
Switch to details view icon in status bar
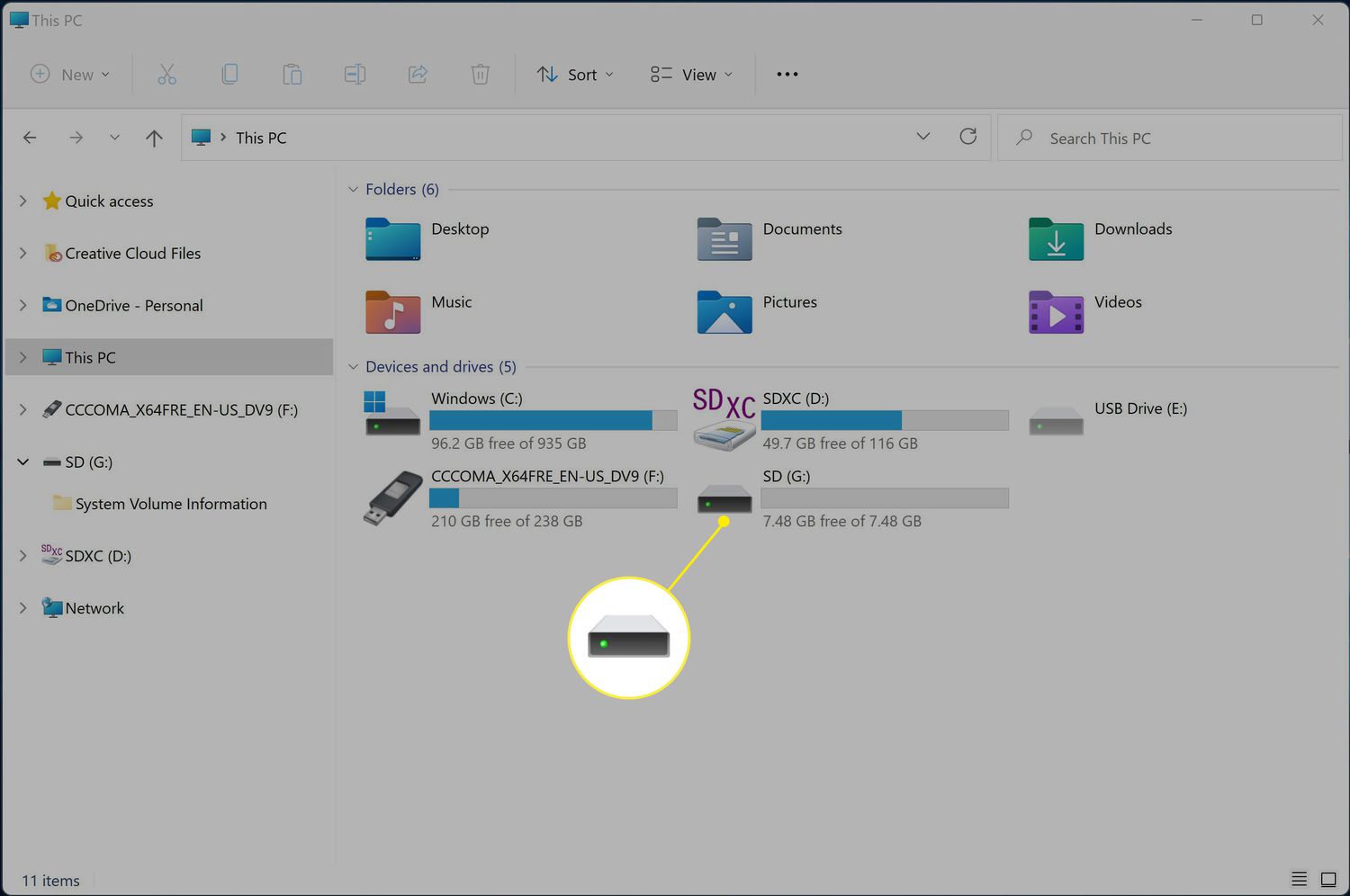[x=1299, y=879]
